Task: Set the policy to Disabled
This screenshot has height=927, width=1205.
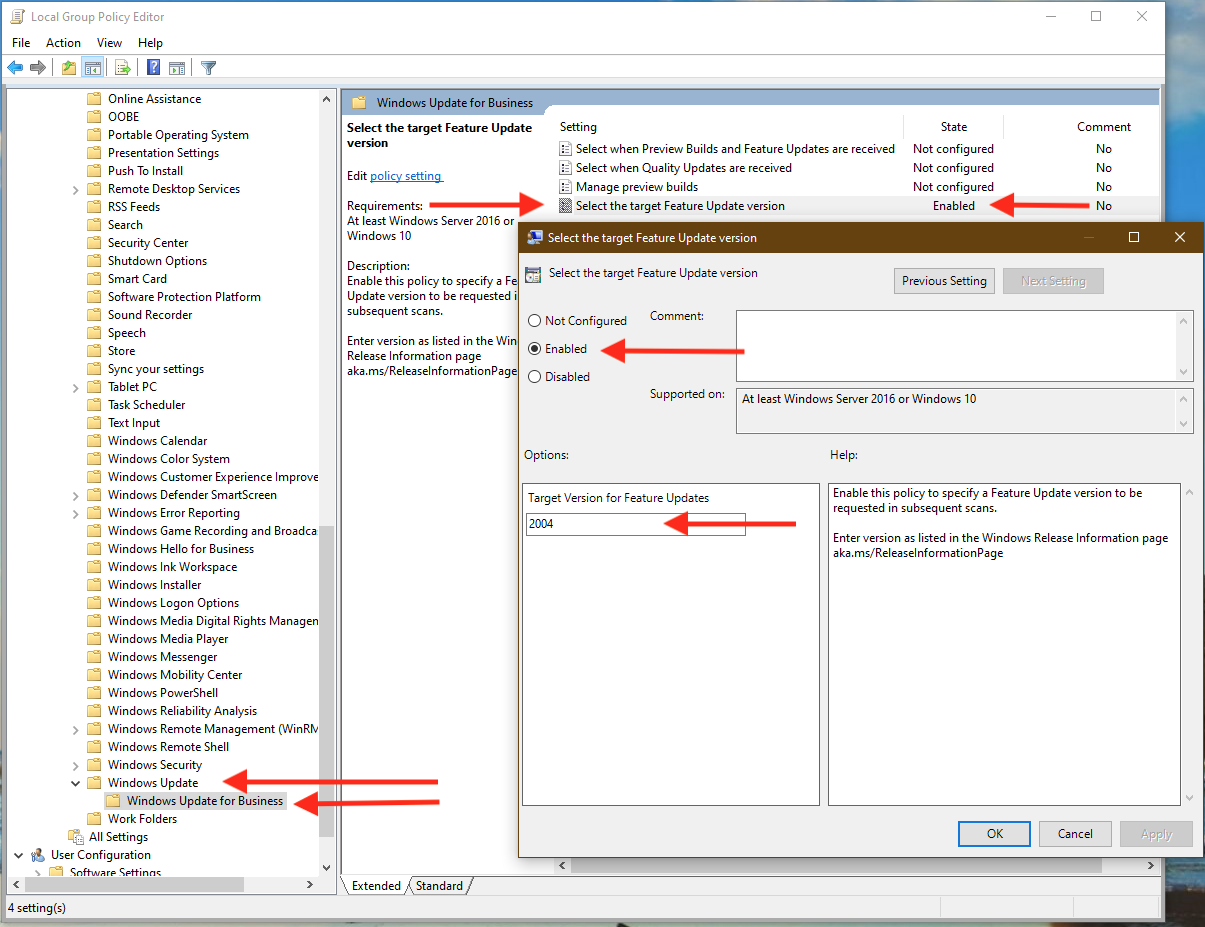Action: click(x=535, y=377)
